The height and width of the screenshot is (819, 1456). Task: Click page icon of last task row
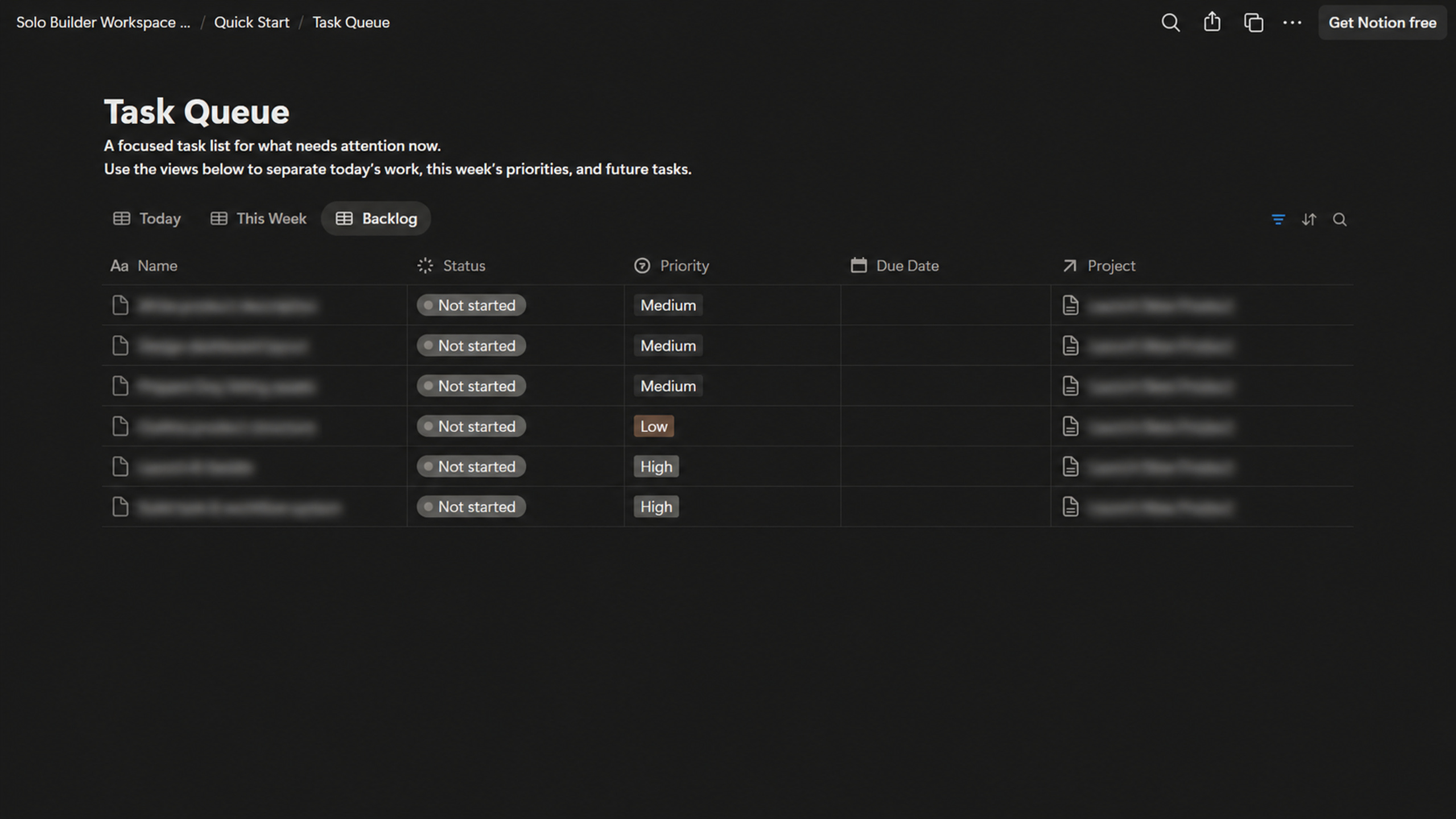pyautogui.click(x=120, y=507)
